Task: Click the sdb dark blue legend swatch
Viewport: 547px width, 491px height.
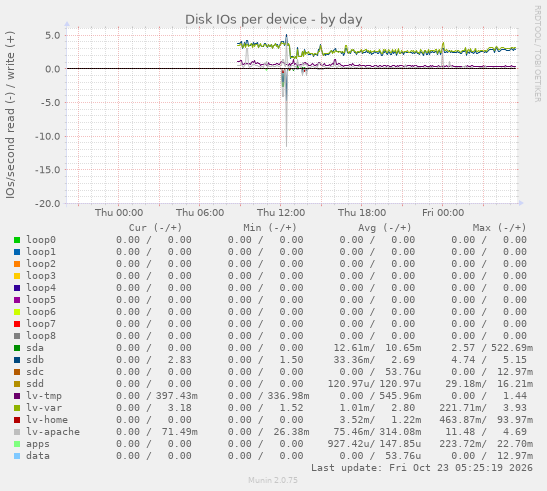Action: coord(17,360)
